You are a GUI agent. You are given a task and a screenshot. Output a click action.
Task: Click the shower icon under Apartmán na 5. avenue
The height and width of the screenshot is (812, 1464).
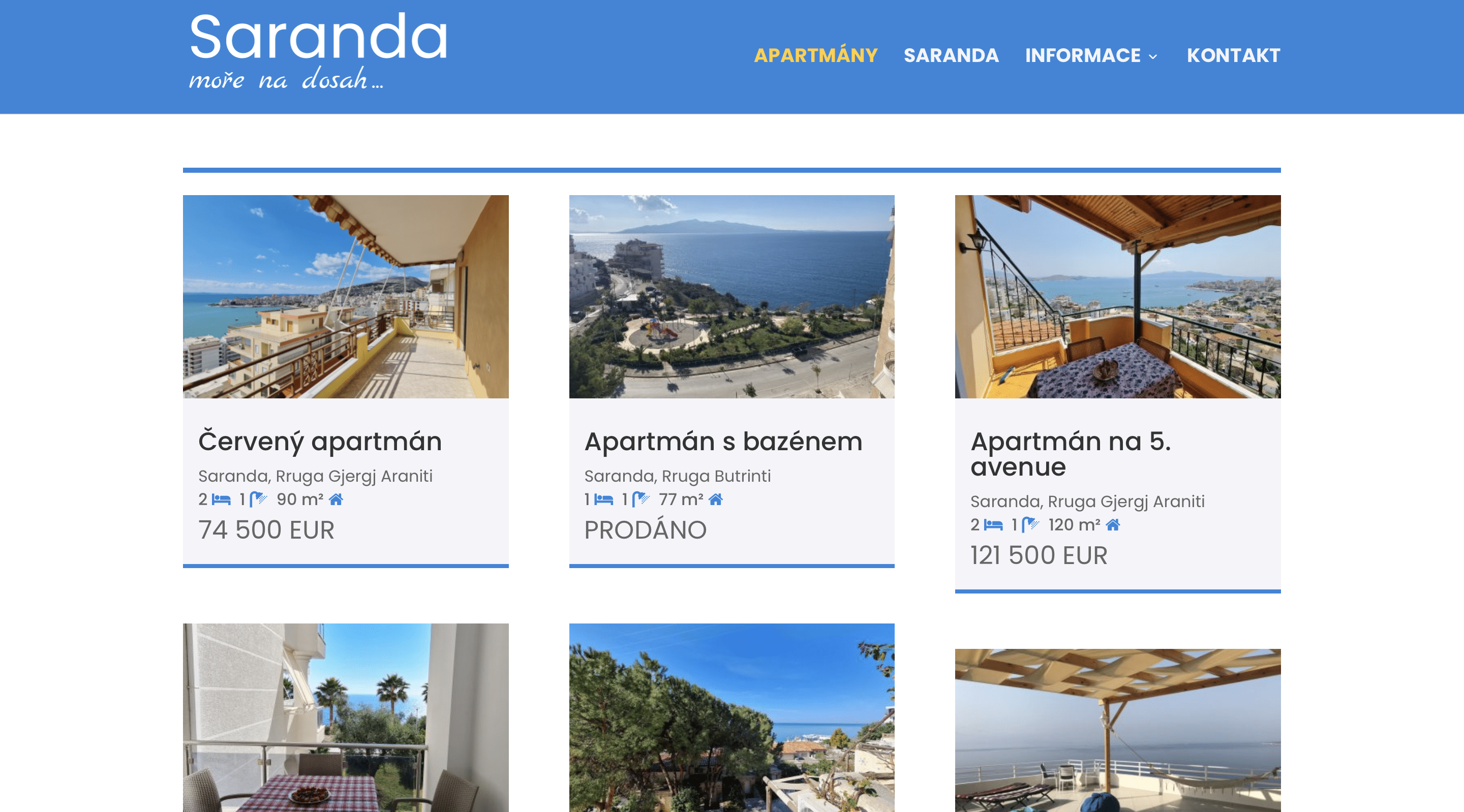tap(1030, 524)
